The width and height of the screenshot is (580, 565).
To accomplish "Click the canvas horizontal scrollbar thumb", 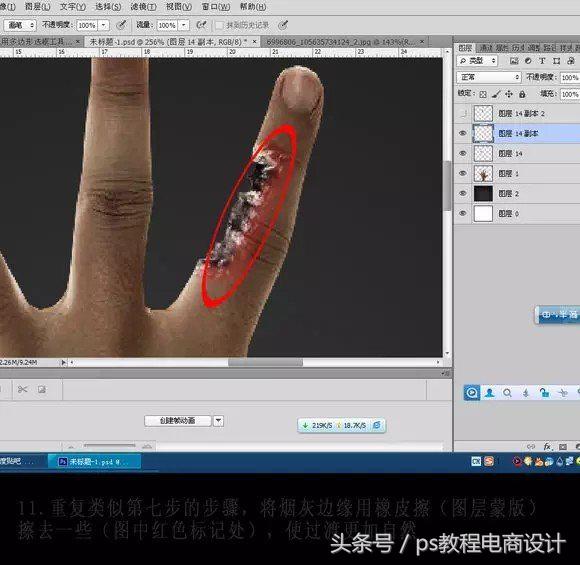I will point(265,363).
